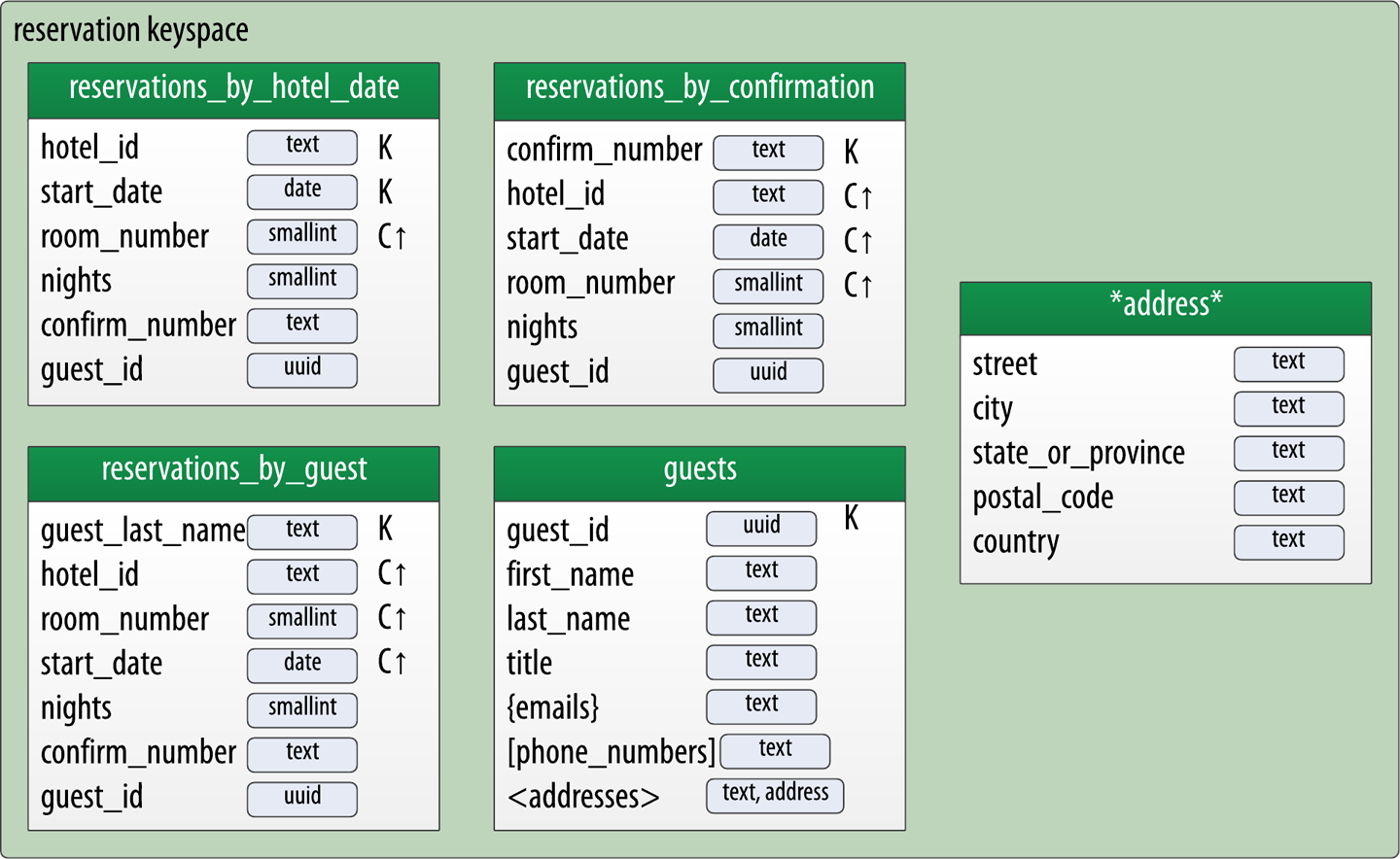The height and width of the screenshot is (859, 1400).
Task: Click guest_id in the guests table
Action: tap(557, 532)
